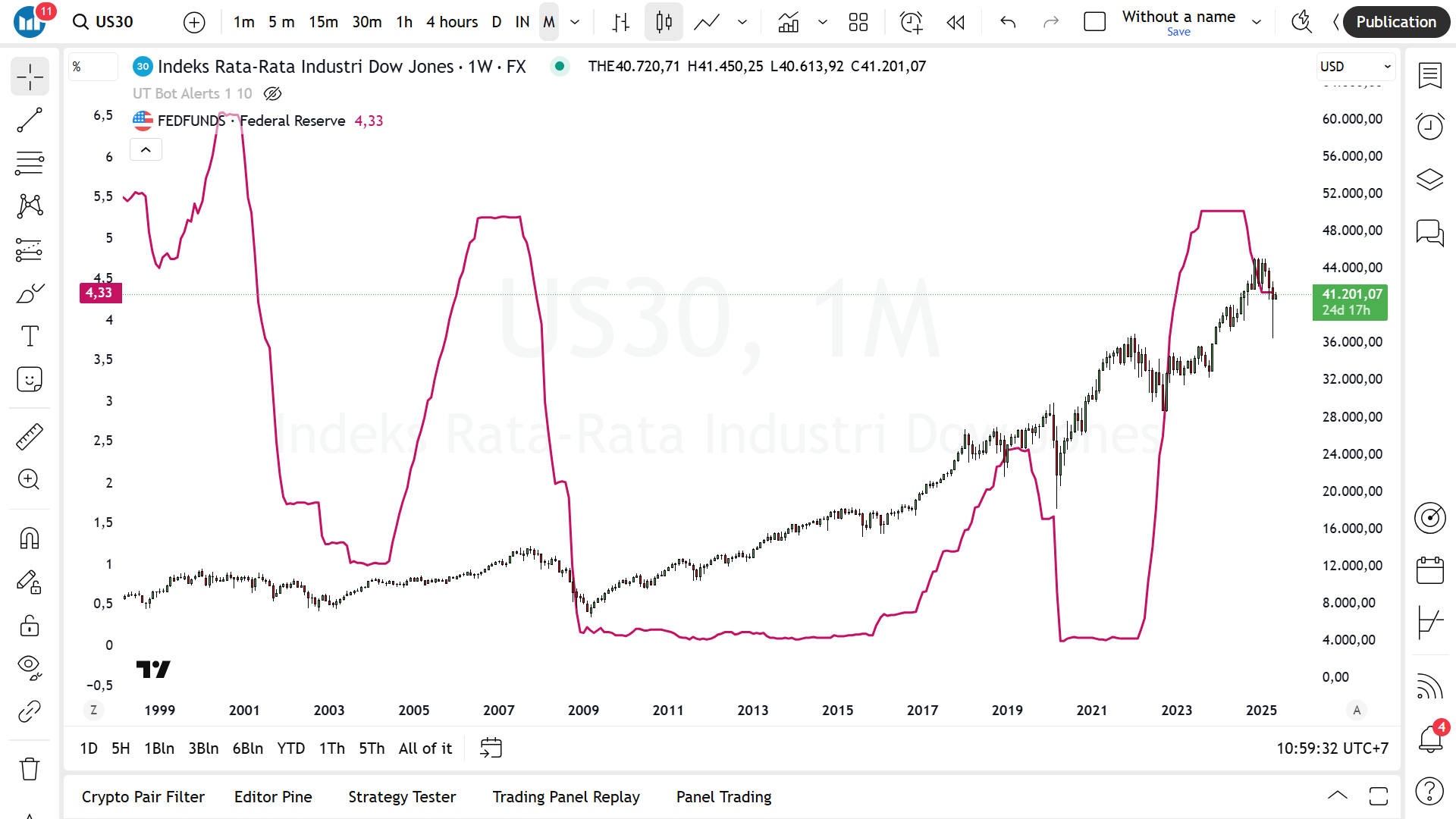The height and width of the screenshot is (819, 1456).
Task: Open the timezone Z button
Action: [x=94, y=710]
